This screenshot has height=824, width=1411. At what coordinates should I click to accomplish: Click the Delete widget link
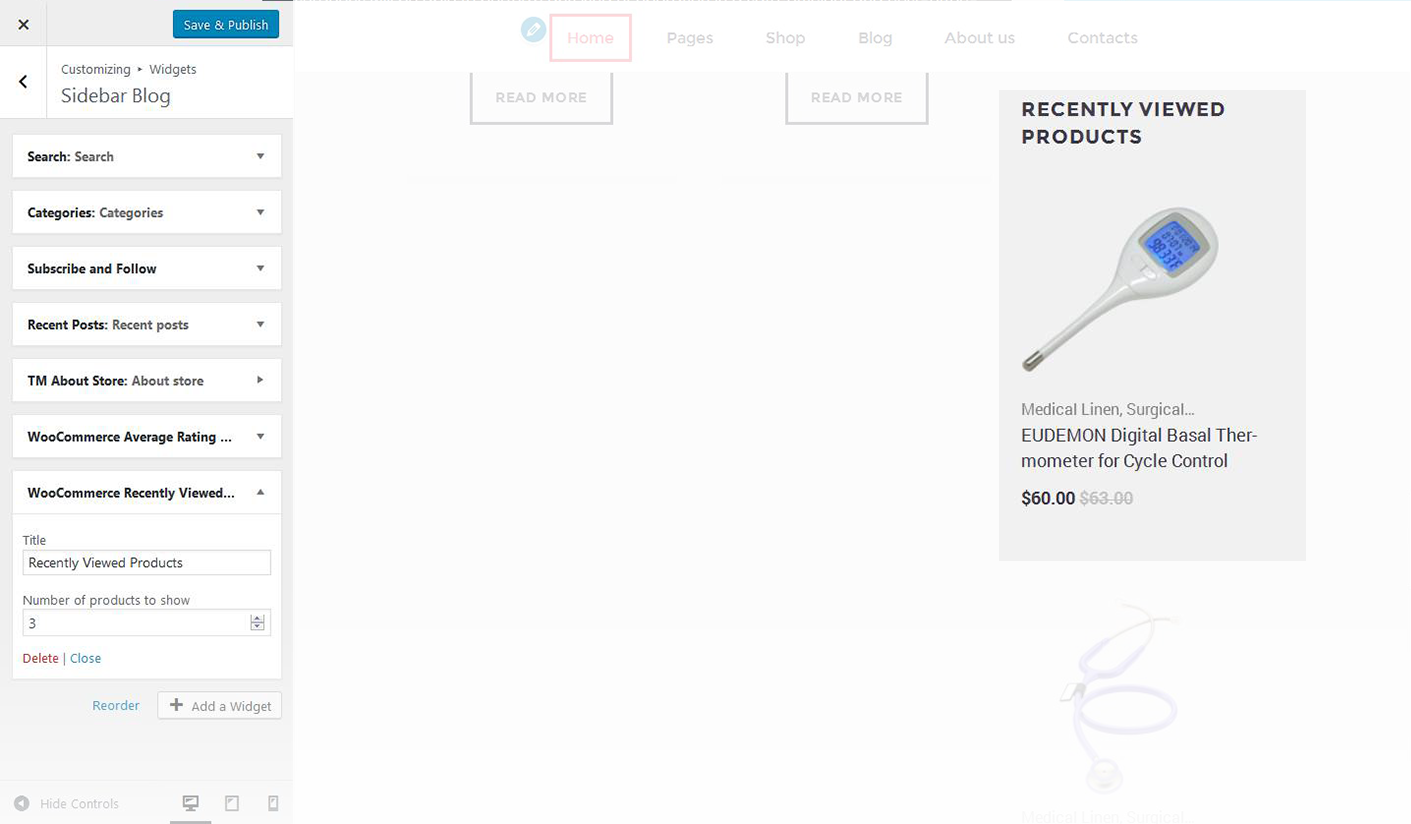coord(40,658)
